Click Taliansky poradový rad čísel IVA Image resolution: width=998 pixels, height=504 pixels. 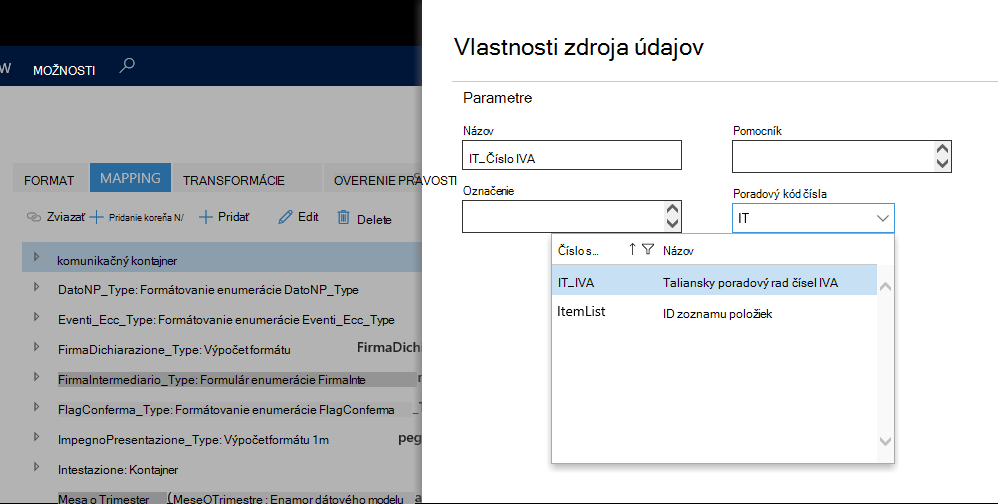coord(750,283)
